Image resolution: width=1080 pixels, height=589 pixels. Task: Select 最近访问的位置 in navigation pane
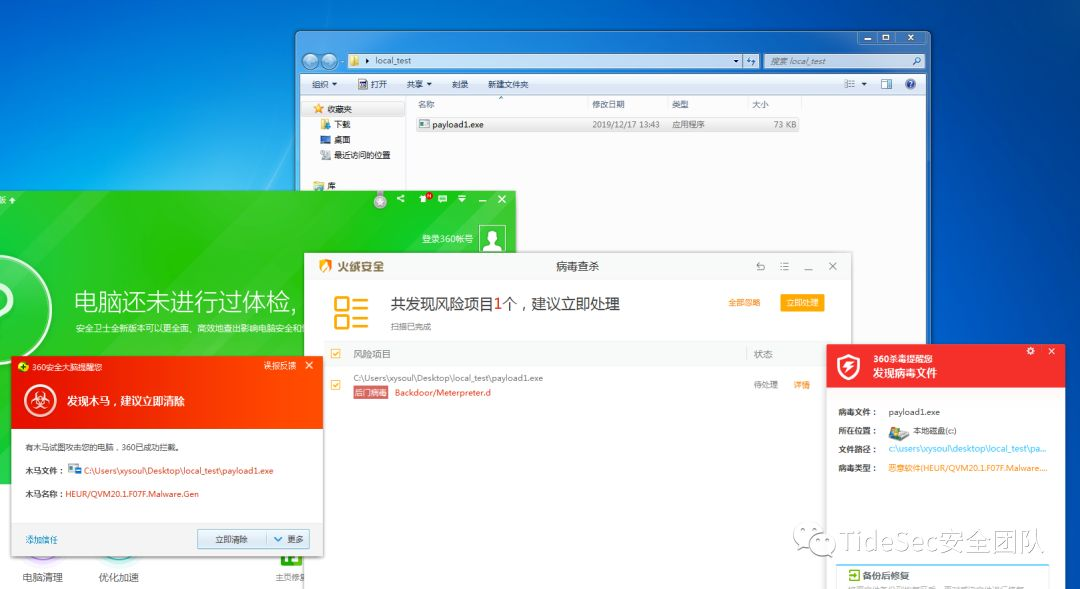pyautogui.click(x=362, y=156)
